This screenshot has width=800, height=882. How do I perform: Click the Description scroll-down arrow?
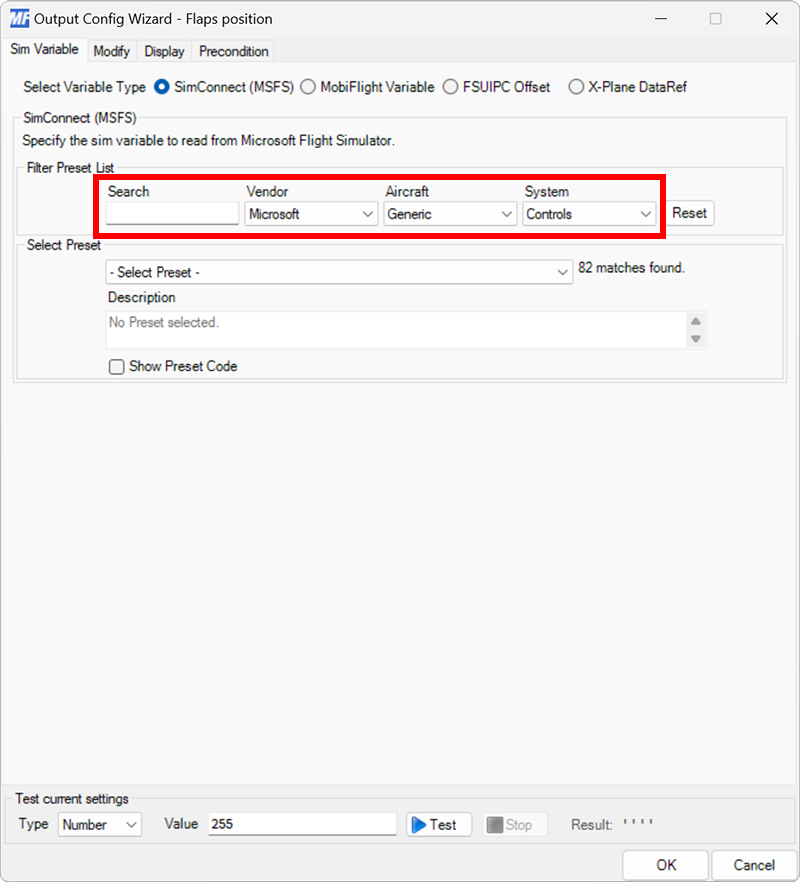[696, 340]
